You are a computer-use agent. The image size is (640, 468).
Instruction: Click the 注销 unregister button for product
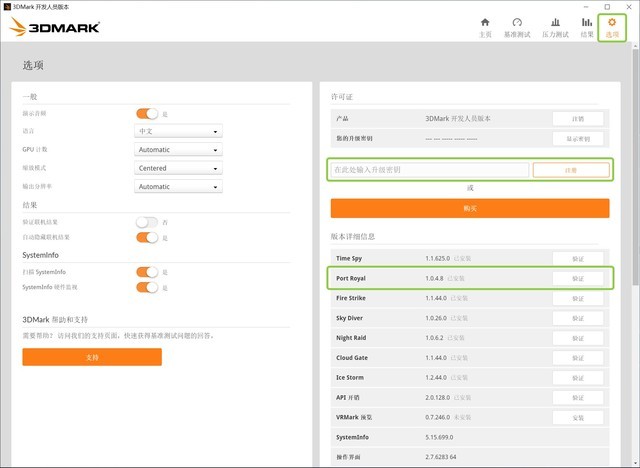pyautogui.click(x=578, y=119)
